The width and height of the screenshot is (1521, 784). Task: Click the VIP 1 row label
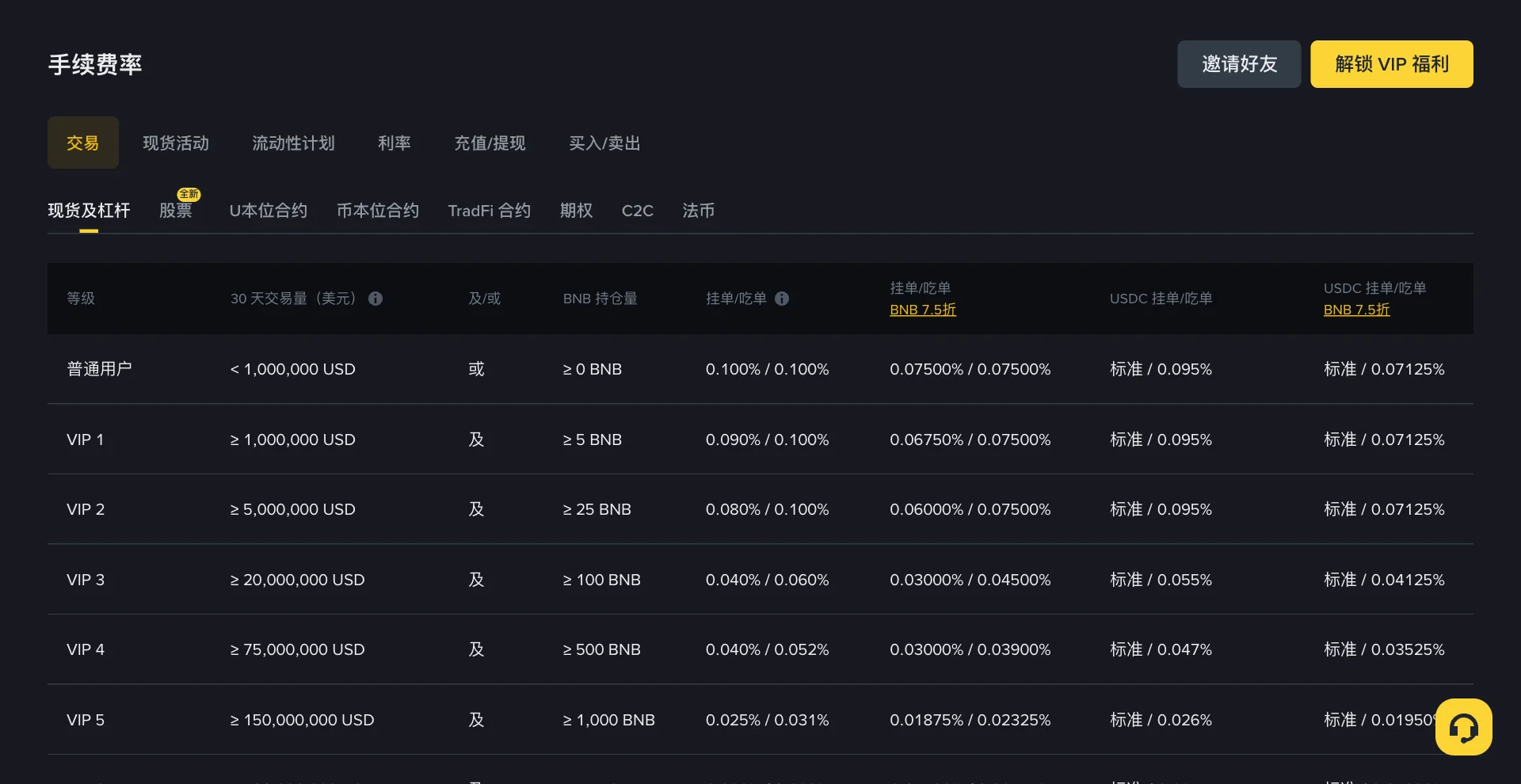pos(86,440)
